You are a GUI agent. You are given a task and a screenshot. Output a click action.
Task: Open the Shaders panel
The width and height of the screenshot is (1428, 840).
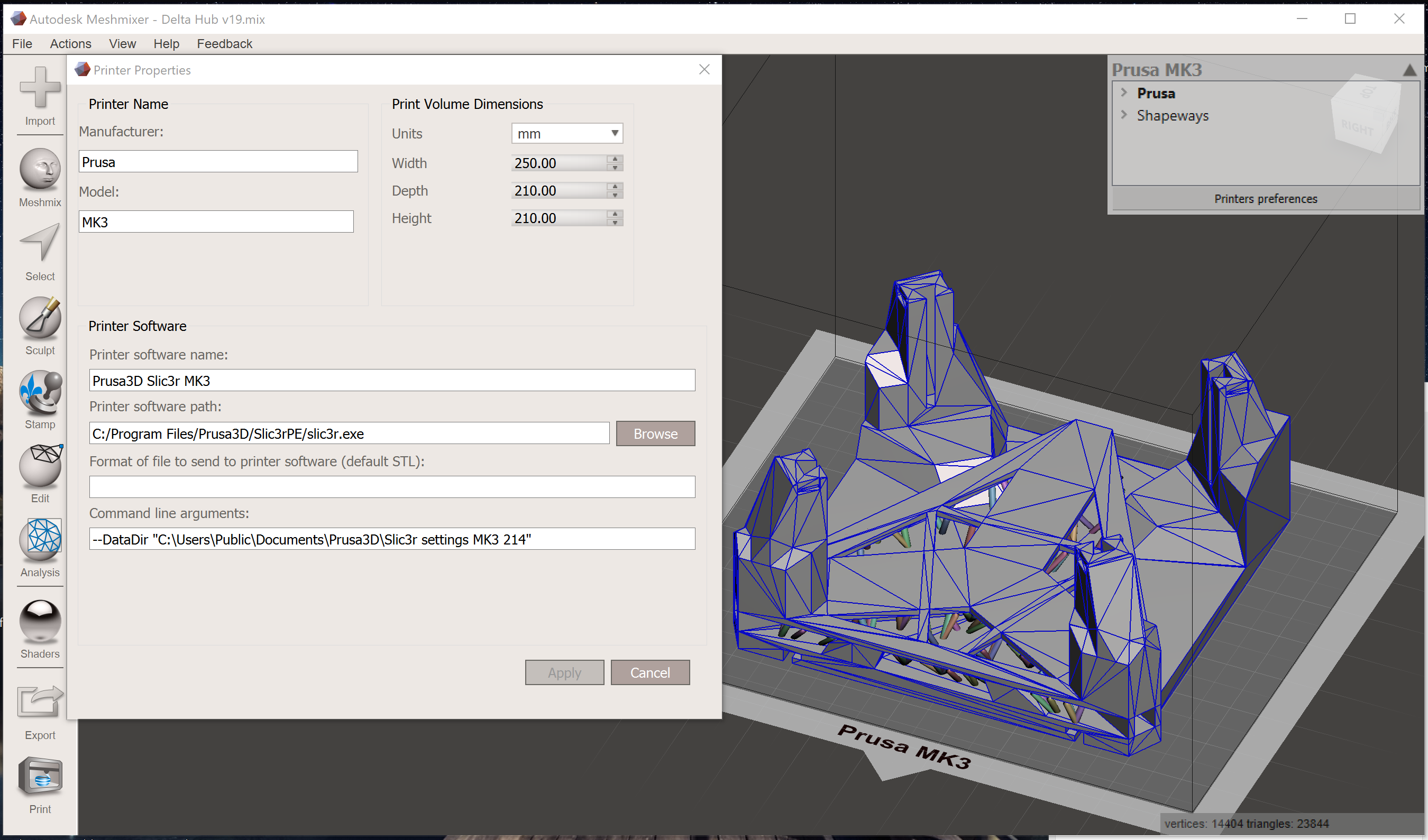[x=40, y=629]
